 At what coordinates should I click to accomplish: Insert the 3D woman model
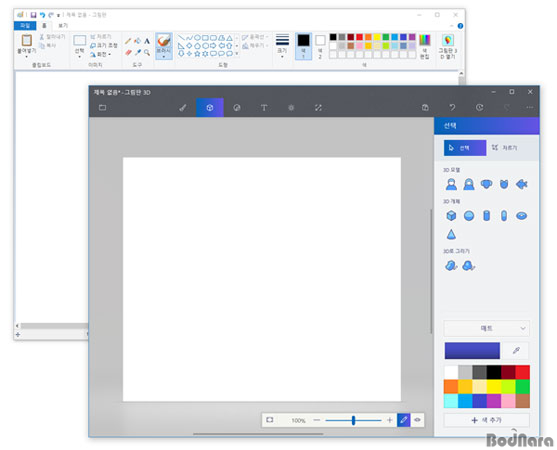(x=469, y=184)
